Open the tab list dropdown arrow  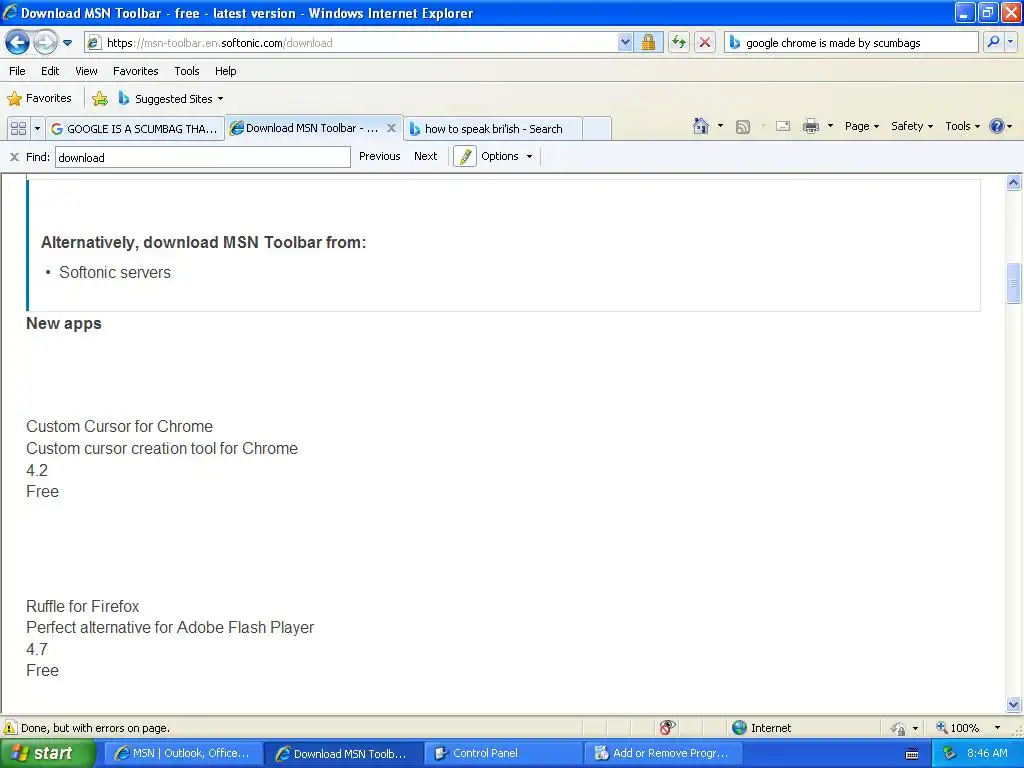[37, 129]
